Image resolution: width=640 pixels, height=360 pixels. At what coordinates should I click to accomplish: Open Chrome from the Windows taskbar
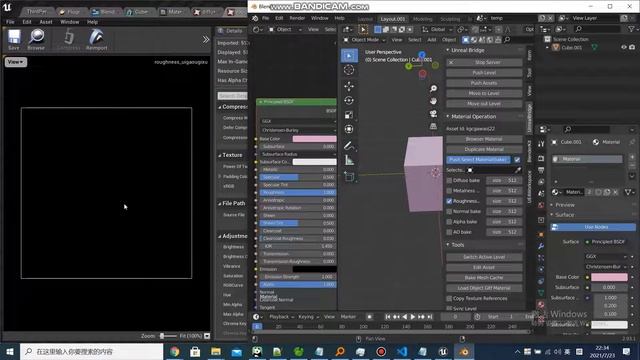click(175, 351)
